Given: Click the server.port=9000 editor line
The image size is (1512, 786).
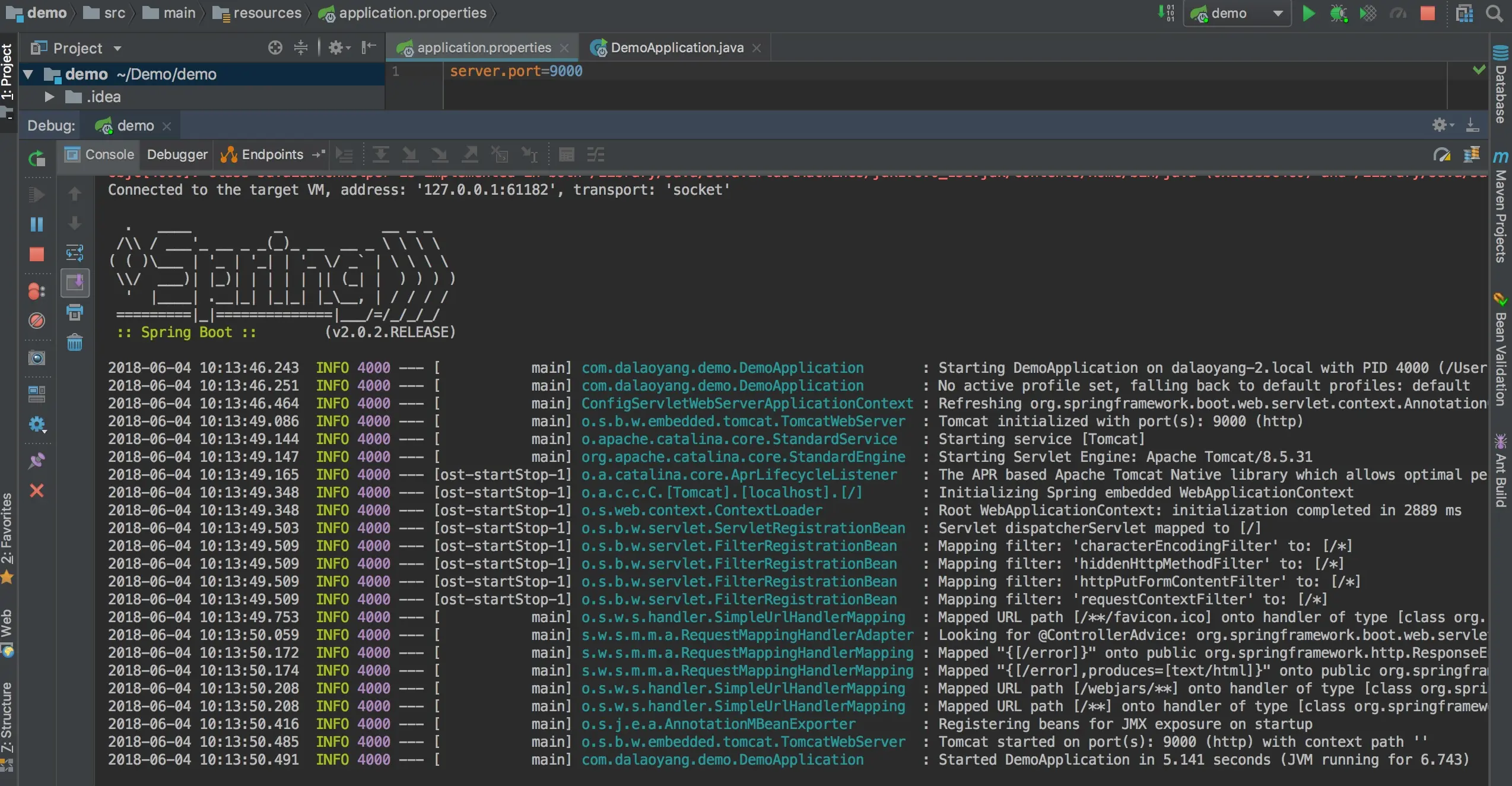Looking at the screenshot, I should [x=516, y=71].
